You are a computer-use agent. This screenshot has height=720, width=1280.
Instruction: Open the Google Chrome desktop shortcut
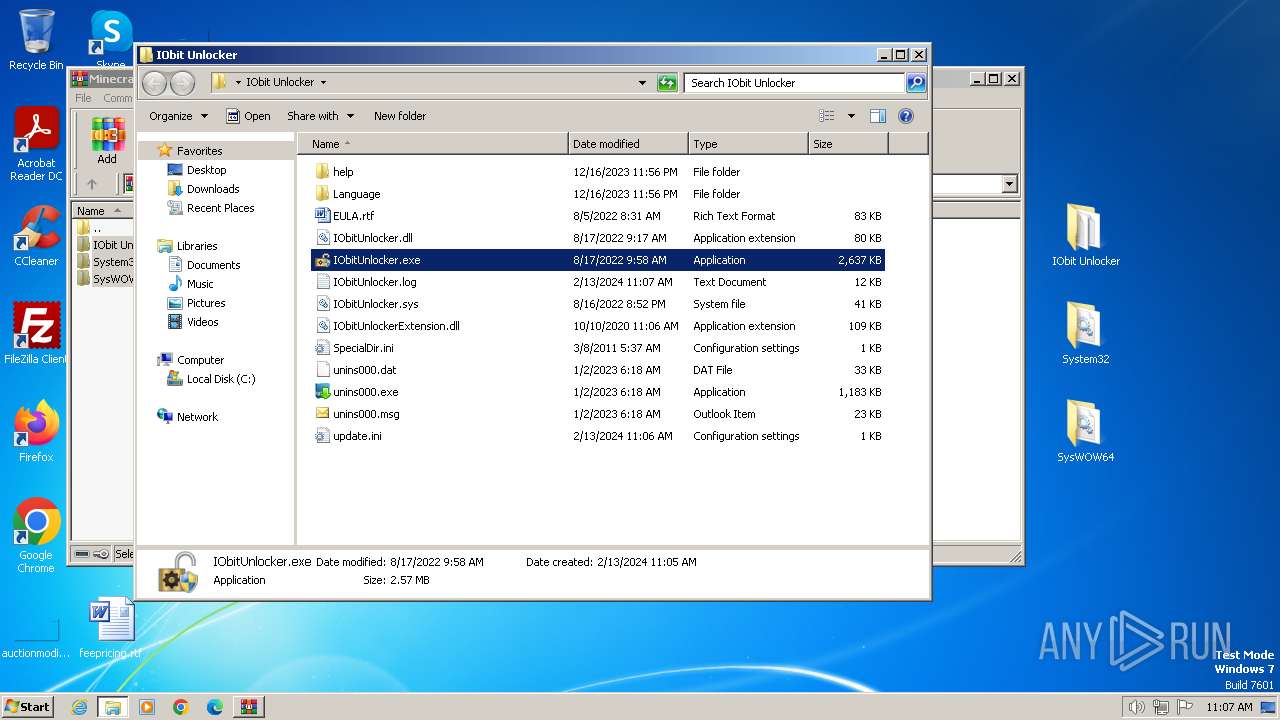click(36, 523)
